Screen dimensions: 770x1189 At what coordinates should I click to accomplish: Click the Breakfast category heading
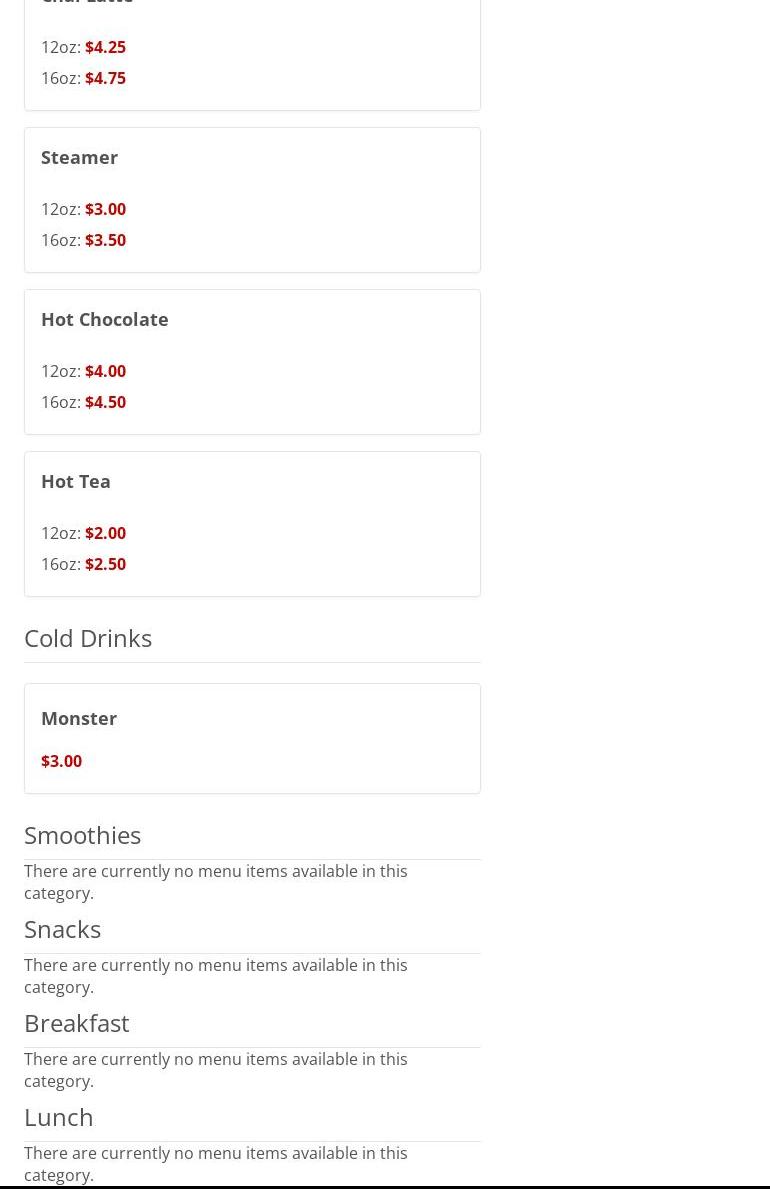coord(77,1023)
